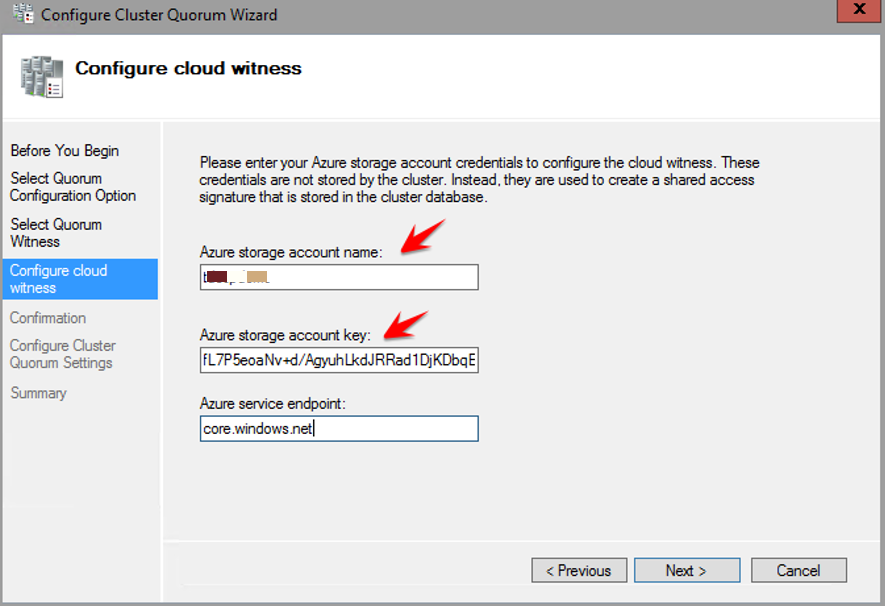Screen dimensions: 885x606
Task: Click the Azure storage account name label
Action: pyautogui.click(x=291, y=252)
